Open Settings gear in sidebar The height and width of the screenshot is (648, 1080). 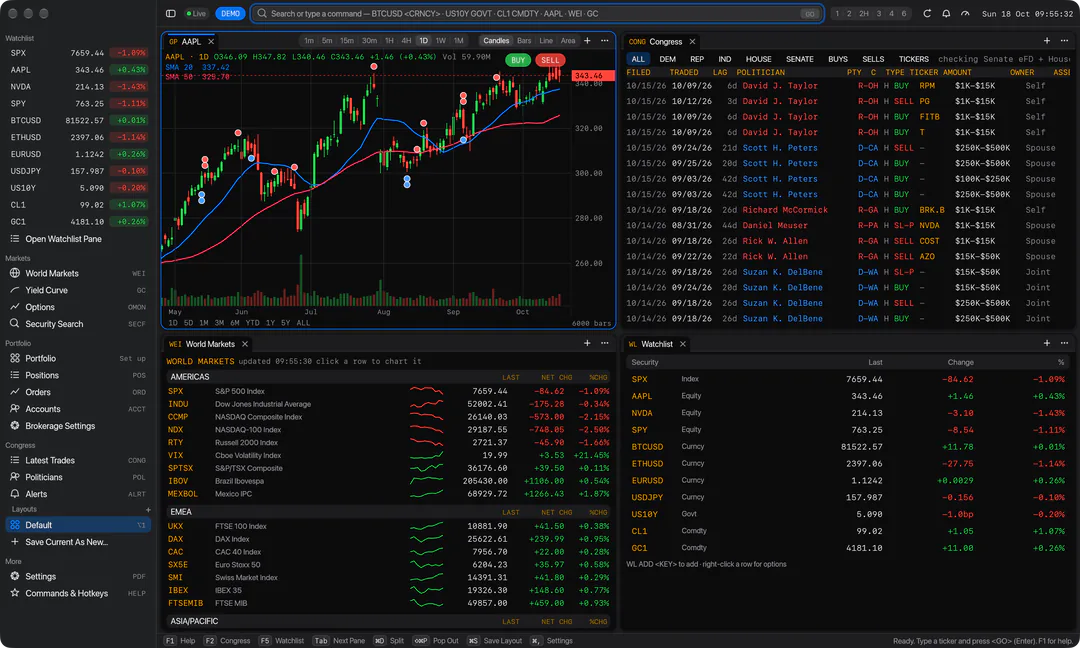click(x=14, y=576)
